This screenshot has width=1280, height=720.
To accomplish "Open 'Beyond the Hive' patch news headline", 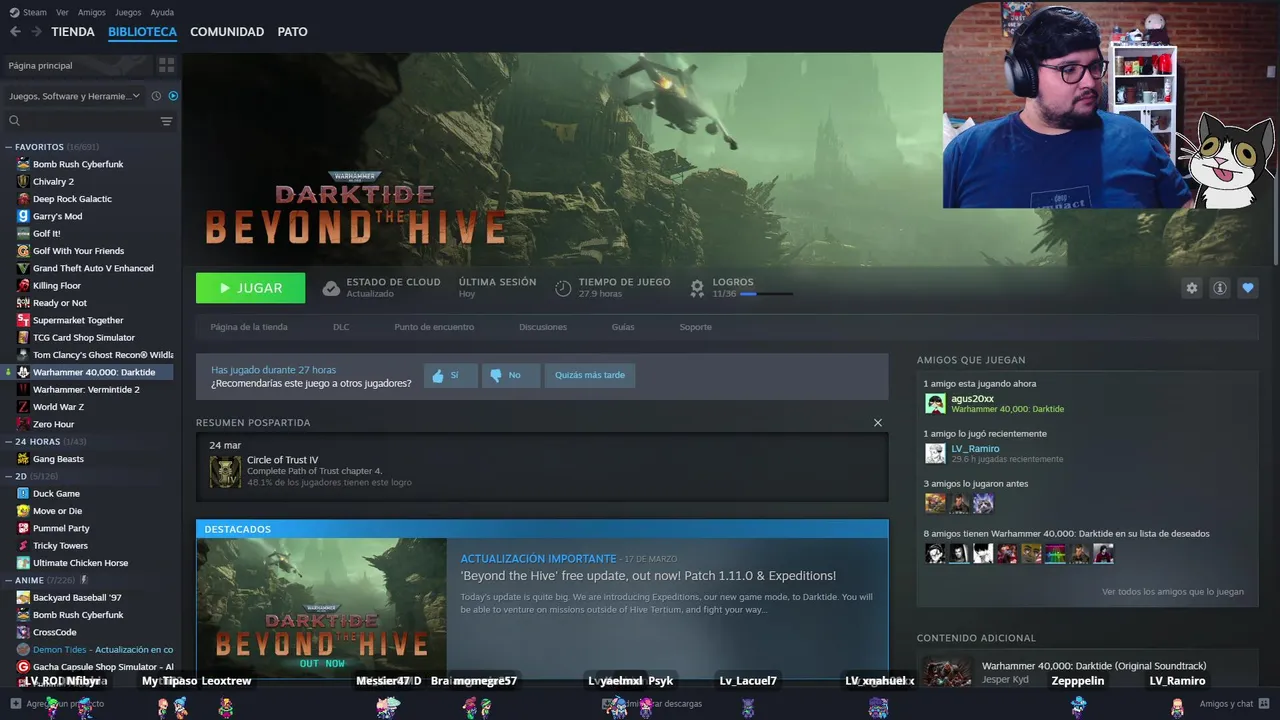I will pyautogui.click(x=648, y=576).
